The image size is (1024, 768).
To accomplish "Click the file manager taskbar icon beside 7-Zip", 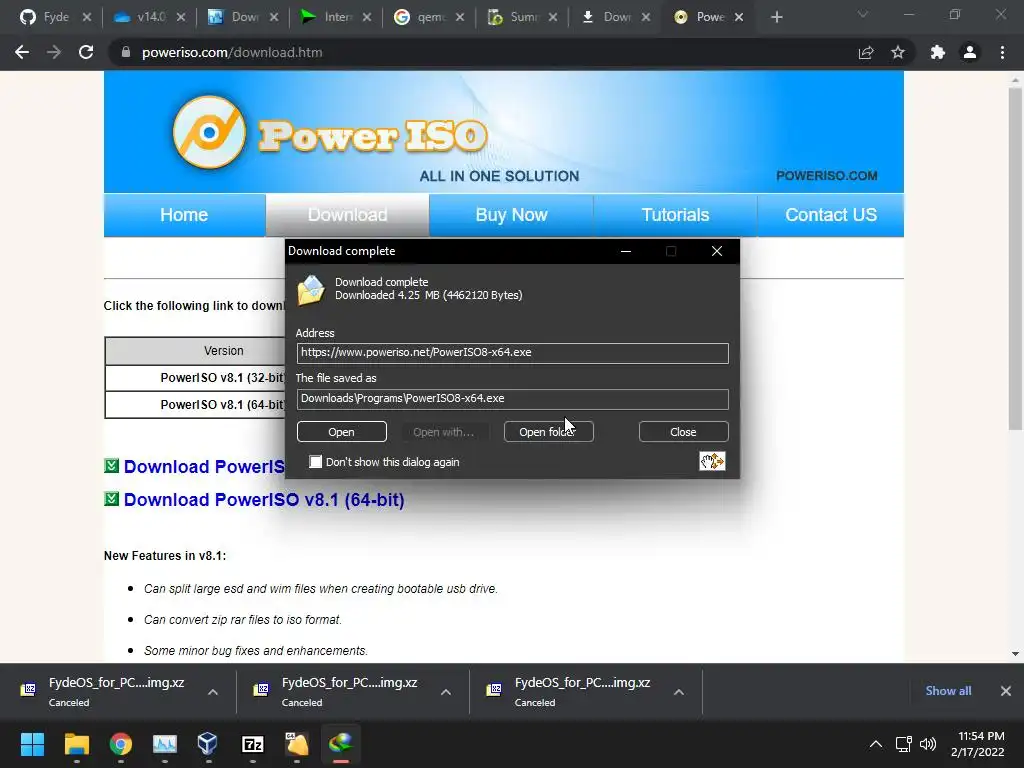I will [x=296, y=744].
